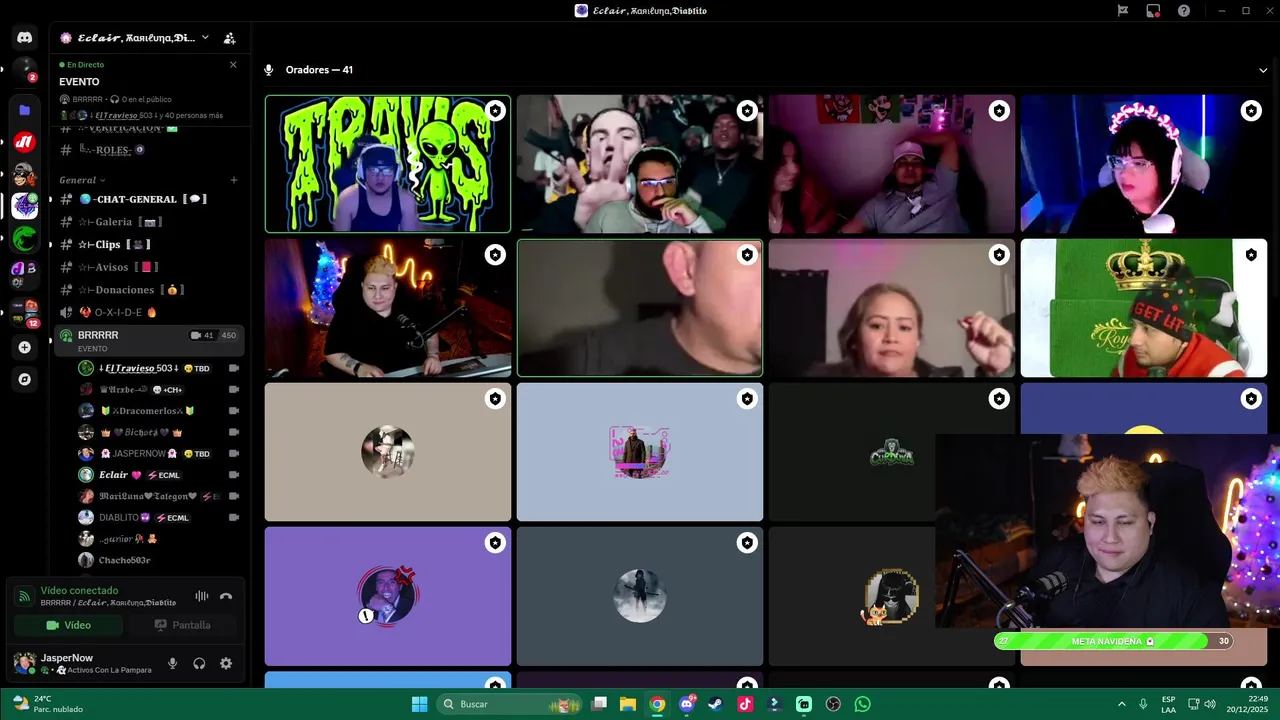The image size is (1280, 720).
Task: Toggle headphones deafen
Action: click(199, 663)
